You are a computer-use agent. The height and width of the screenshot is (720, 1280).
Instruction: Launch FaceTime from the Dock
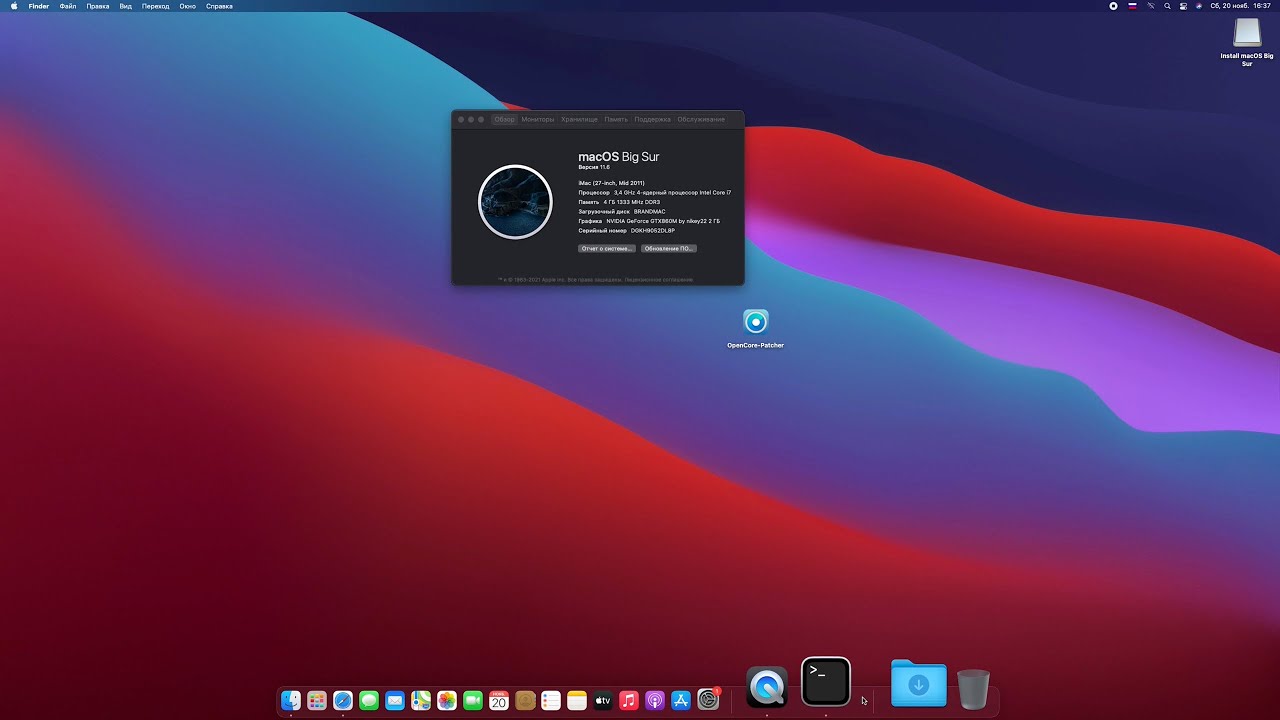[473, 701]
